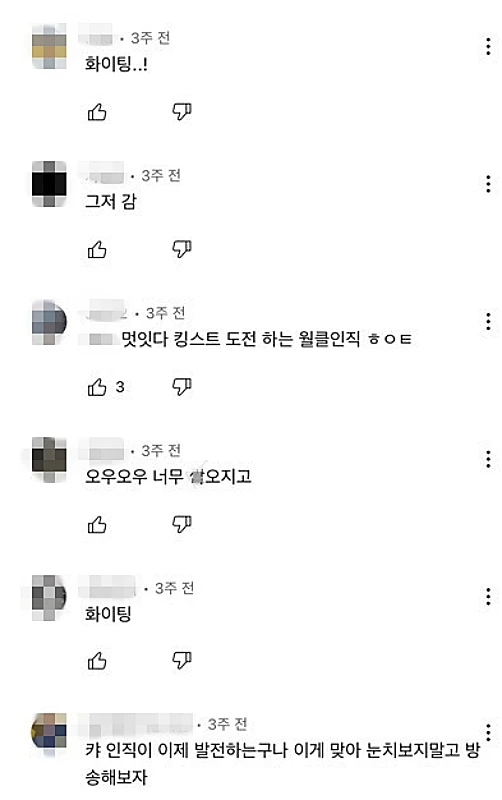Screen dimensions: 502x800
Task: Like the '오우오우 너무' comment
Action: [x=97, y=524]
